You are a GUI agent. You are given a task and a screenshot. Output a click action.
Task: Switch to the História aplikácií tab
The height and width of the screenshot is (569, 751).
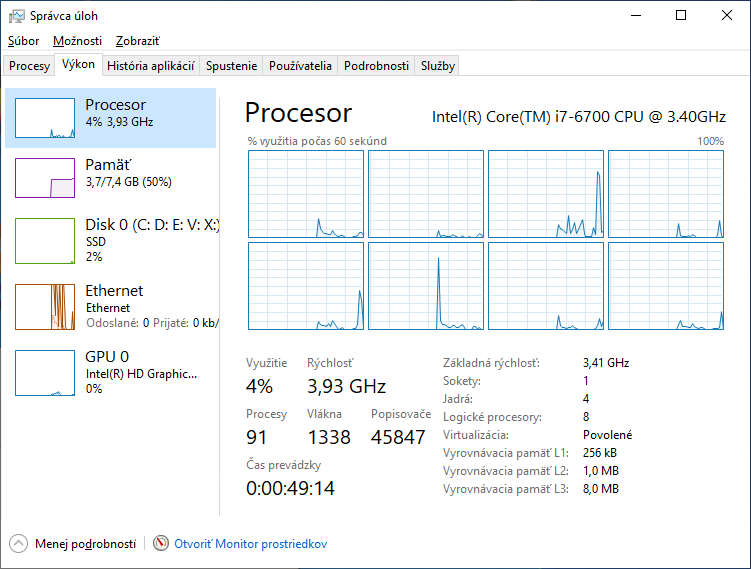click(x=150, y=66)
